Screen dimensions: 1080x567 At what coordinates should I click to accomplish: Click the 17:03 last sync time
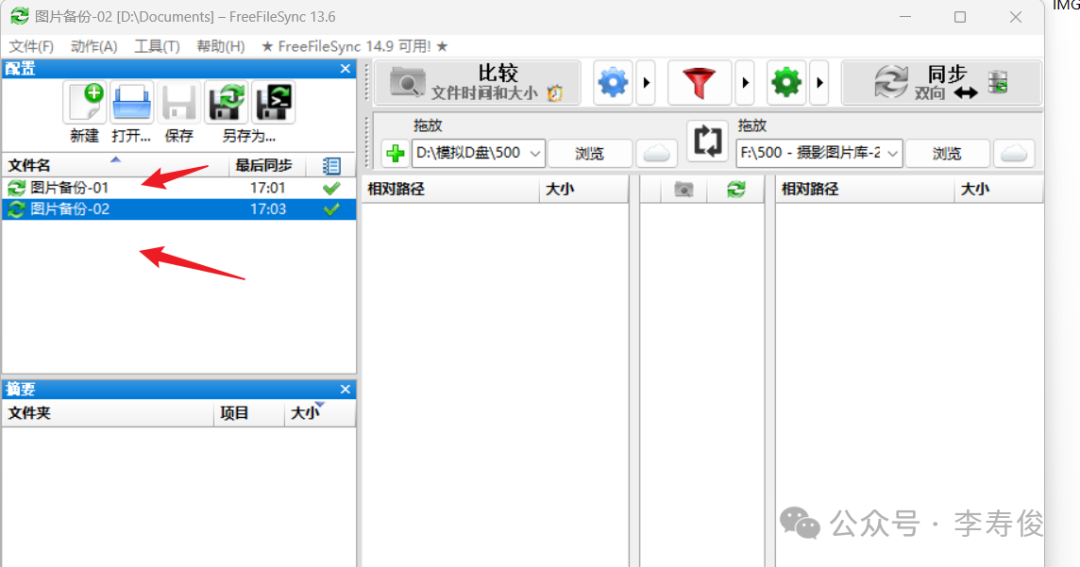click(267, 209)
